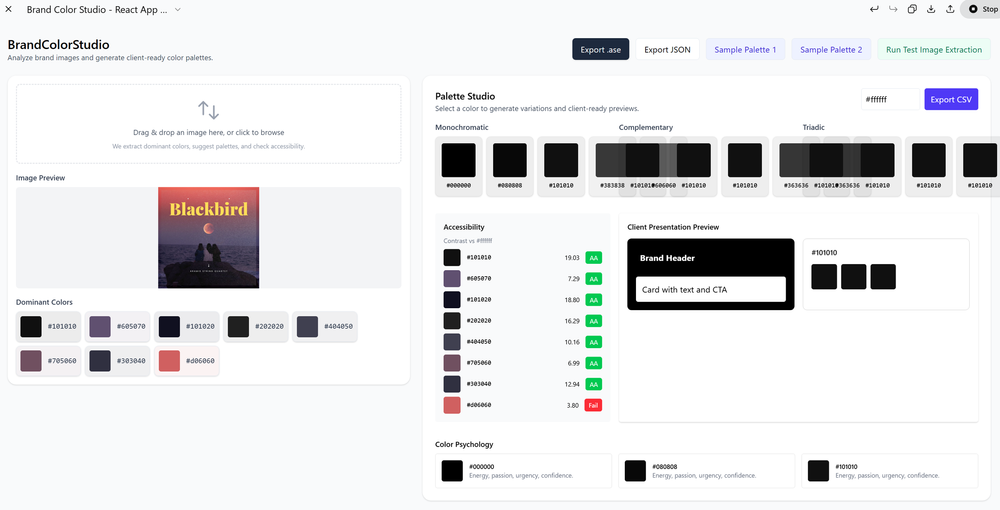Click the download icon in top bar
Screen dimensions: 1000x510
click(931, 9)
